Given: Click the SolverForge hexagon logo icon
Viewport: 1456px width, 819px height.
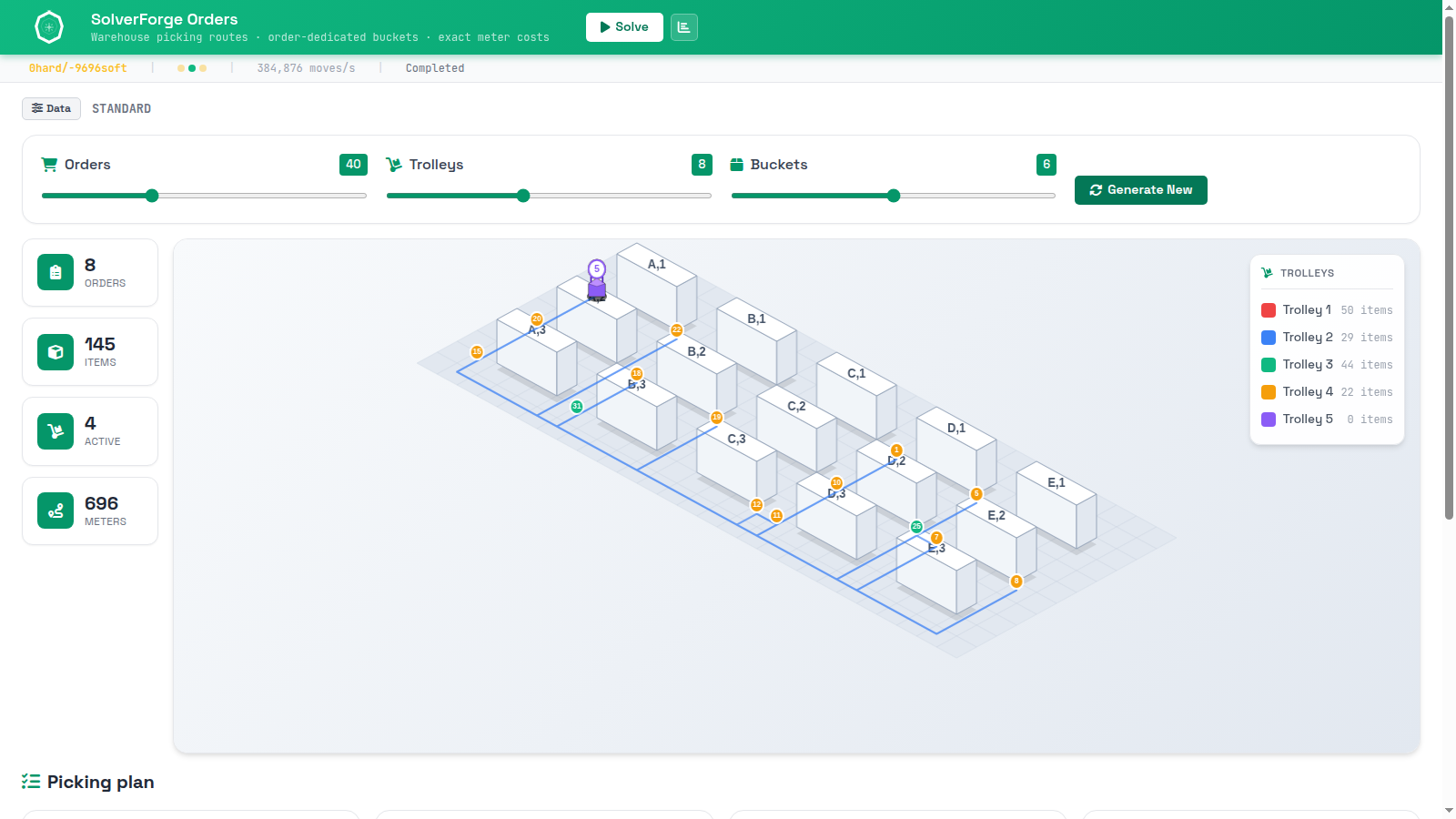Looking at the screenshot, I should 49,27.
